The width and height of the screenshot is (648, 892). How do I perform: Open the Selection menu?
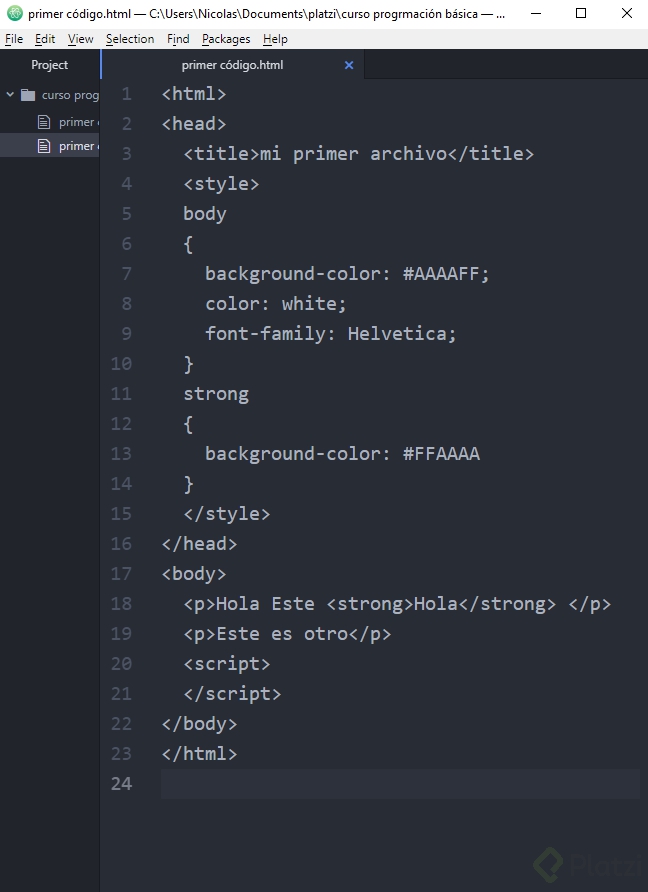click(x=130, y=39)
